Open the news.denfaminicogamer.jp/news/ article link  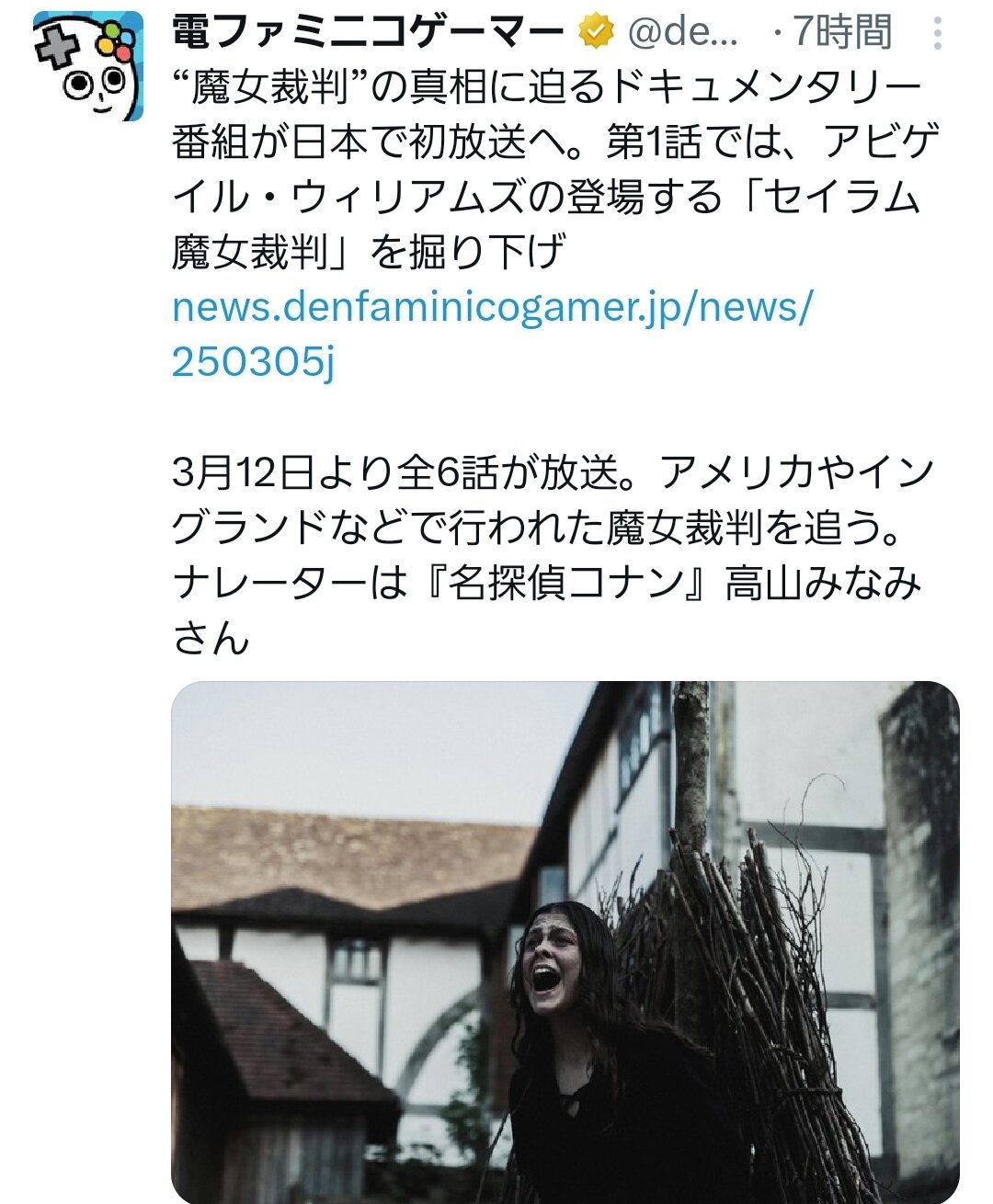point(493,307)
